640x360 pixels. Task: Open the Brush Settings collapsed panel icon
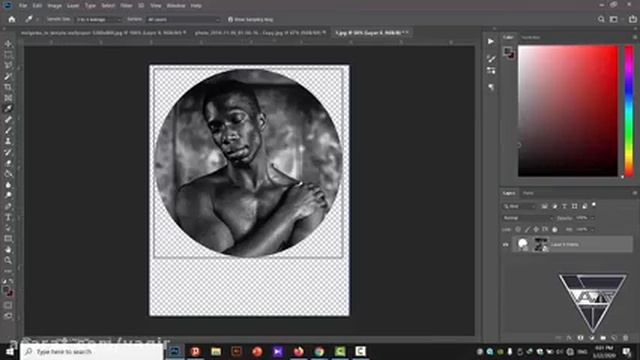coord(491,59)
